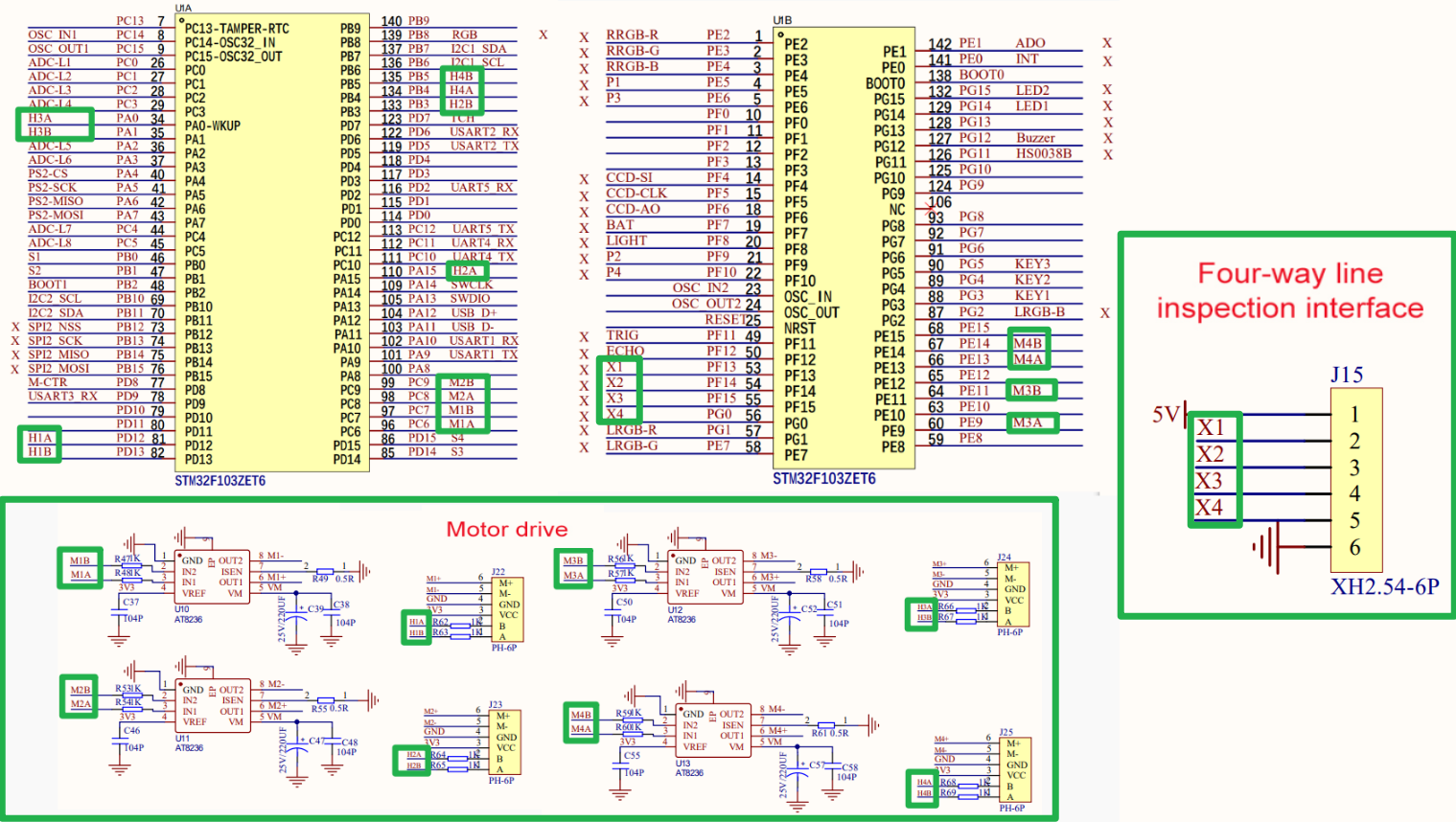This screenshot has width=1456, height=822.
Task: Click the BAT net label on PF7
Action: coord(619,225)
